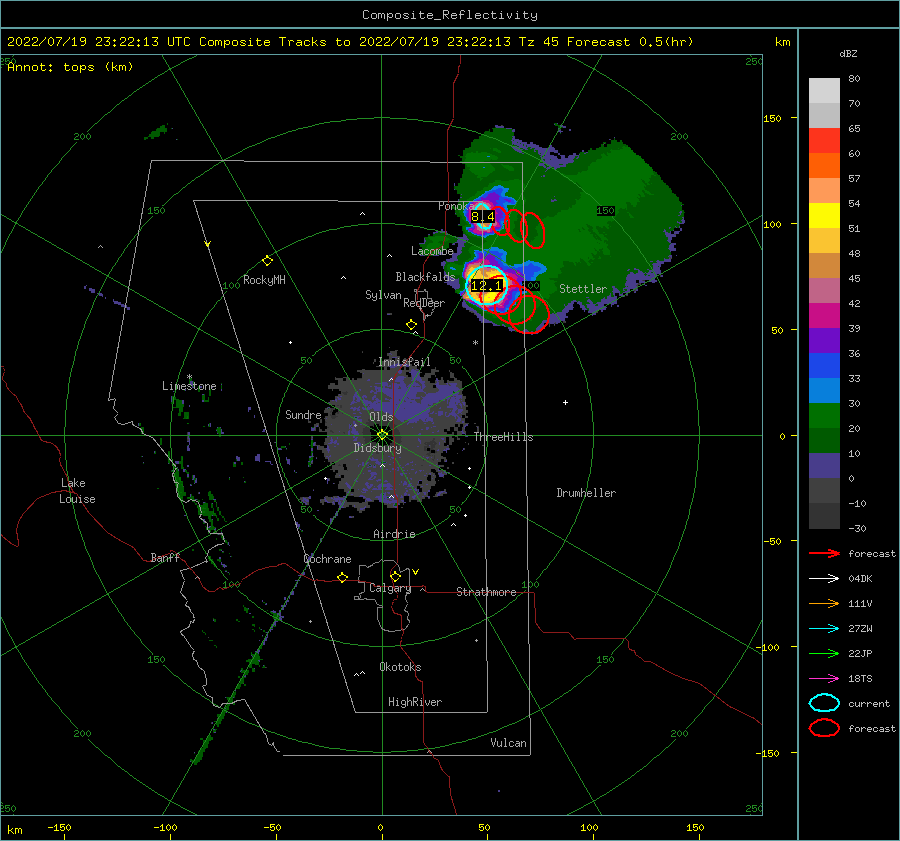The width and height of the screenshot is (900, 841).
Task: Click the white 04DK arrow legend icon
Action: tap(824, 578)
